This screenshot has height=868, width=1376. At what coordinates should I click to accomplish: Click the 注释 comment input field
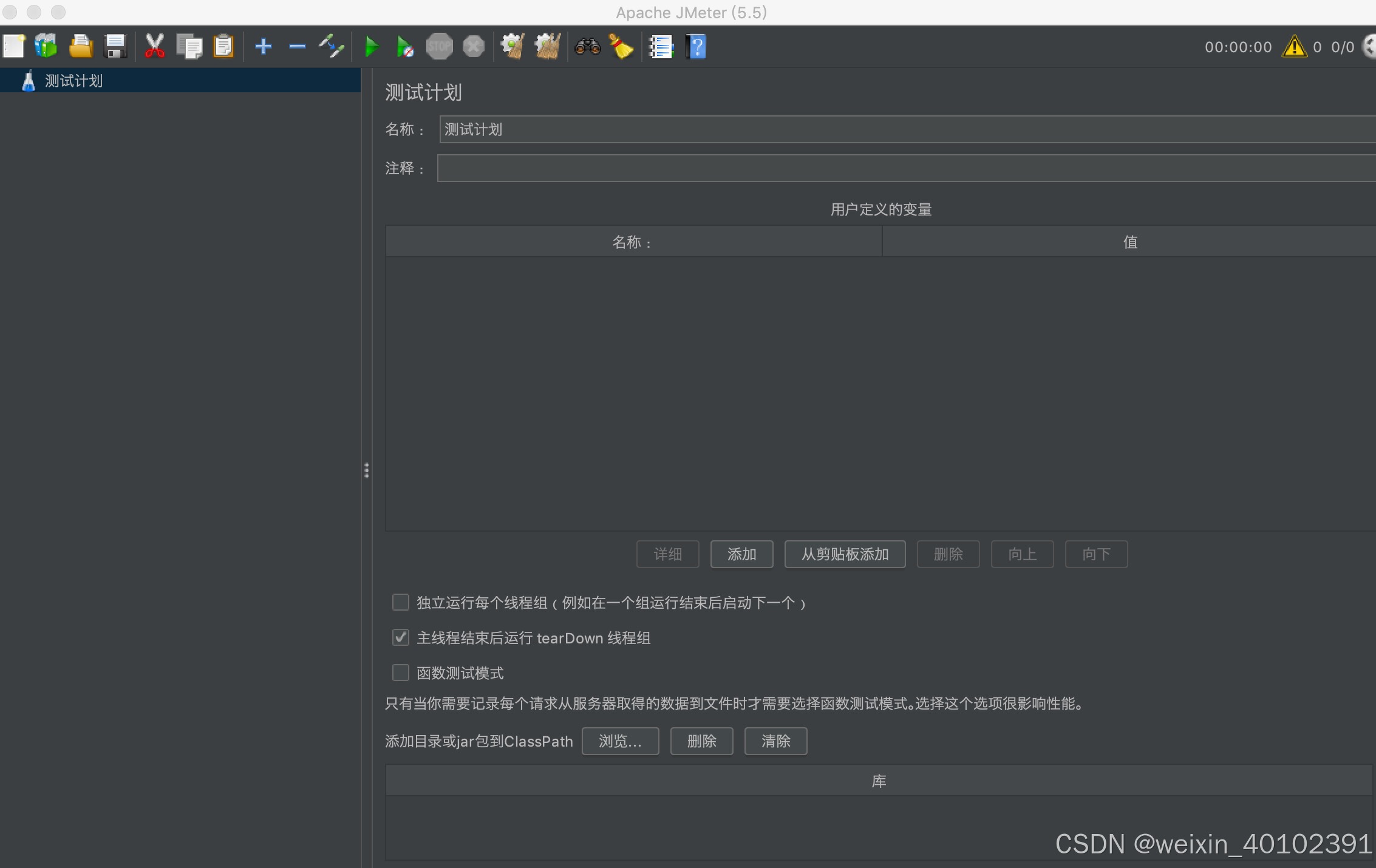click(905, 168)
